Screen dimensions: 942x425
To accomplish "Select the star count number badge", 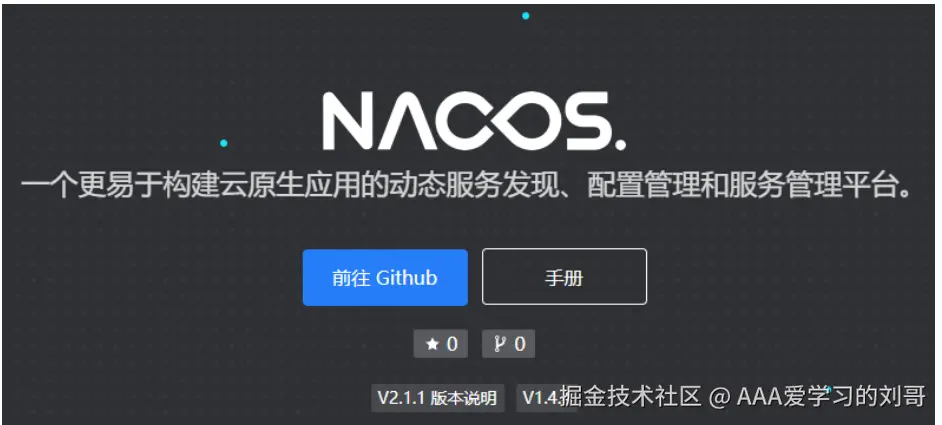I will [x=440, y=344].
